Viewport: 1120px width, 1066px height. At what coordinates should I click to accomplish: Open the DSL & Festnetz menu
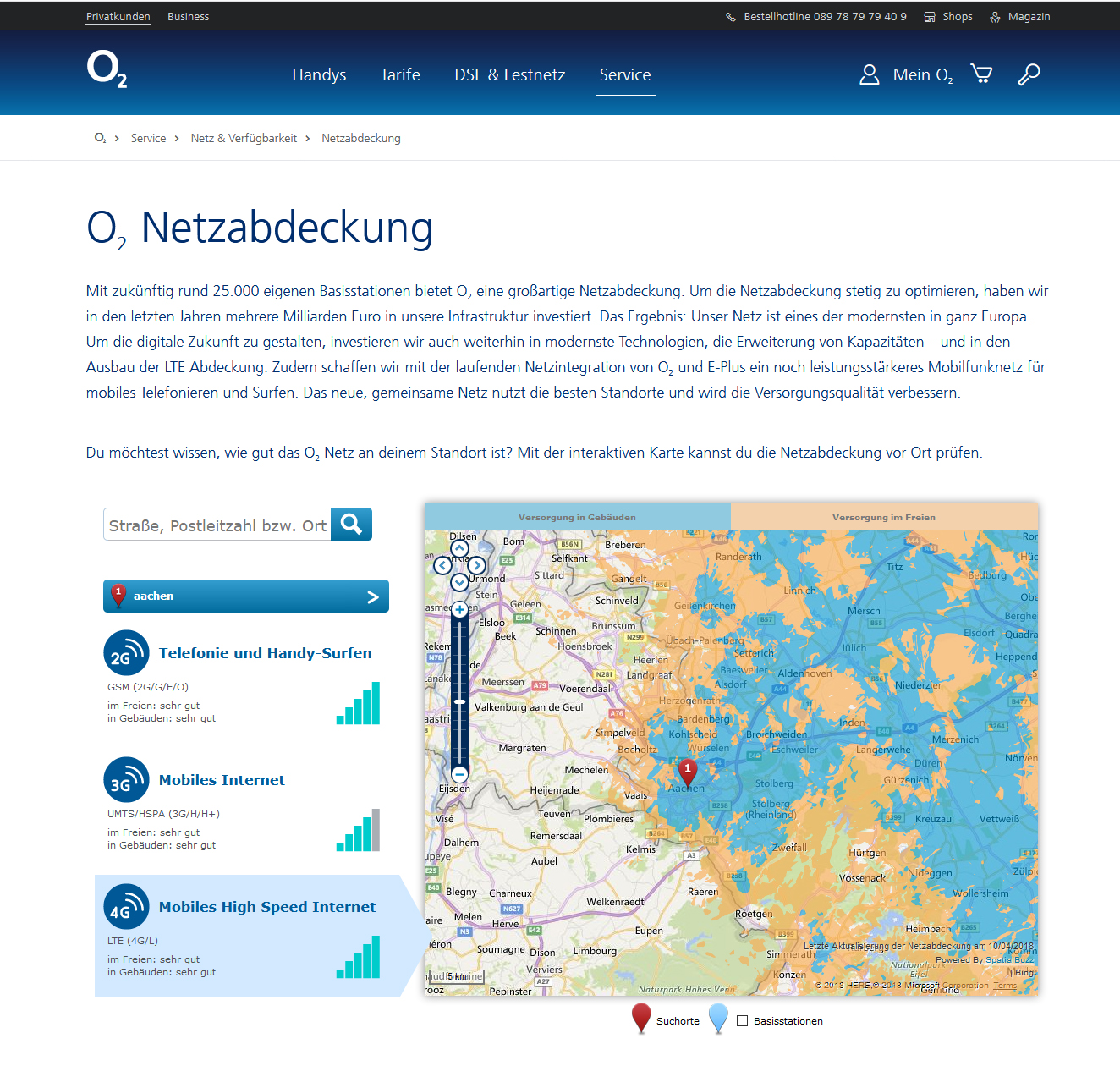point(510,74)
